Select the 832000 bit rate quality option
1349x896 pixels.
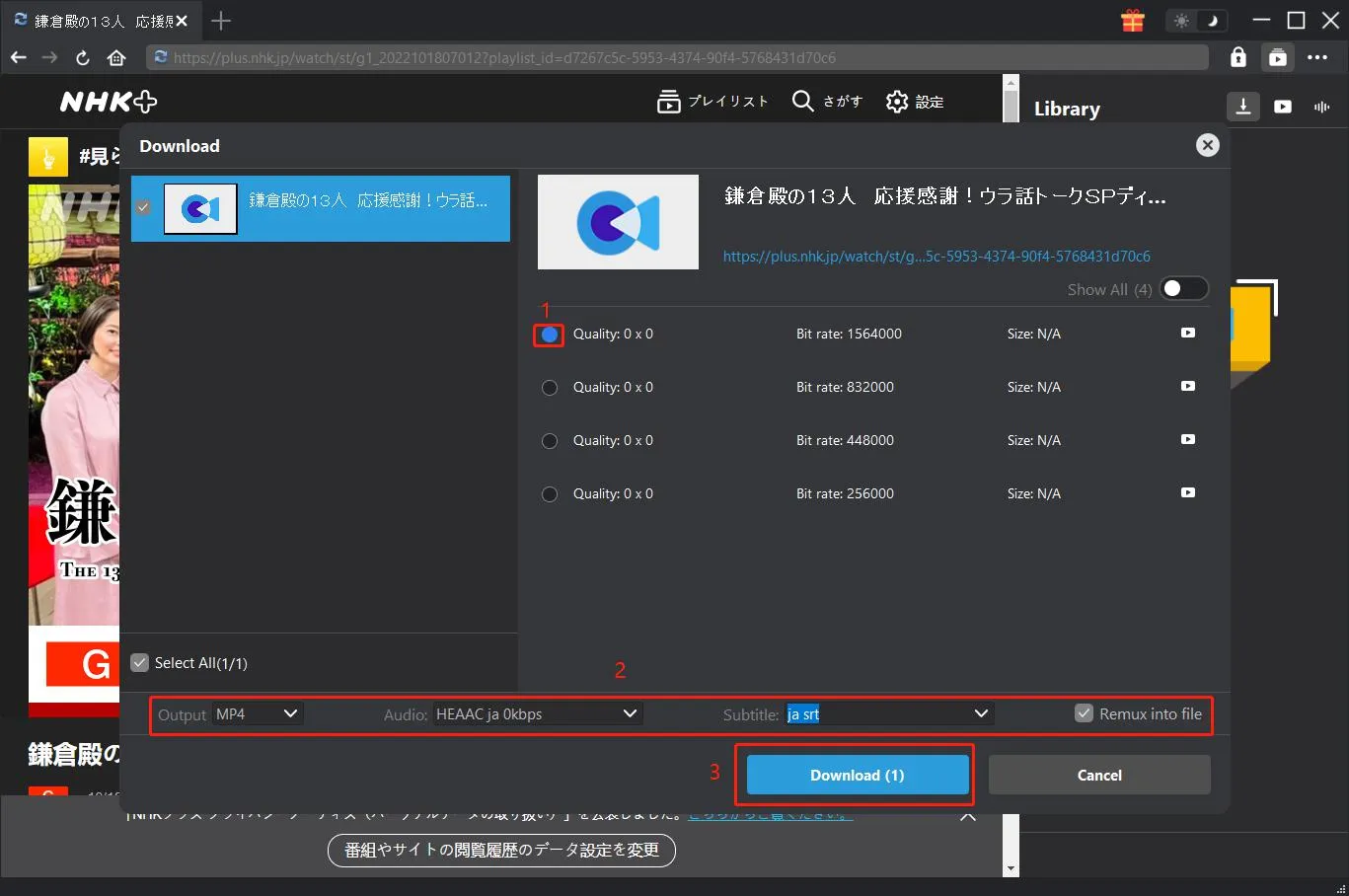tap(550, 388)
